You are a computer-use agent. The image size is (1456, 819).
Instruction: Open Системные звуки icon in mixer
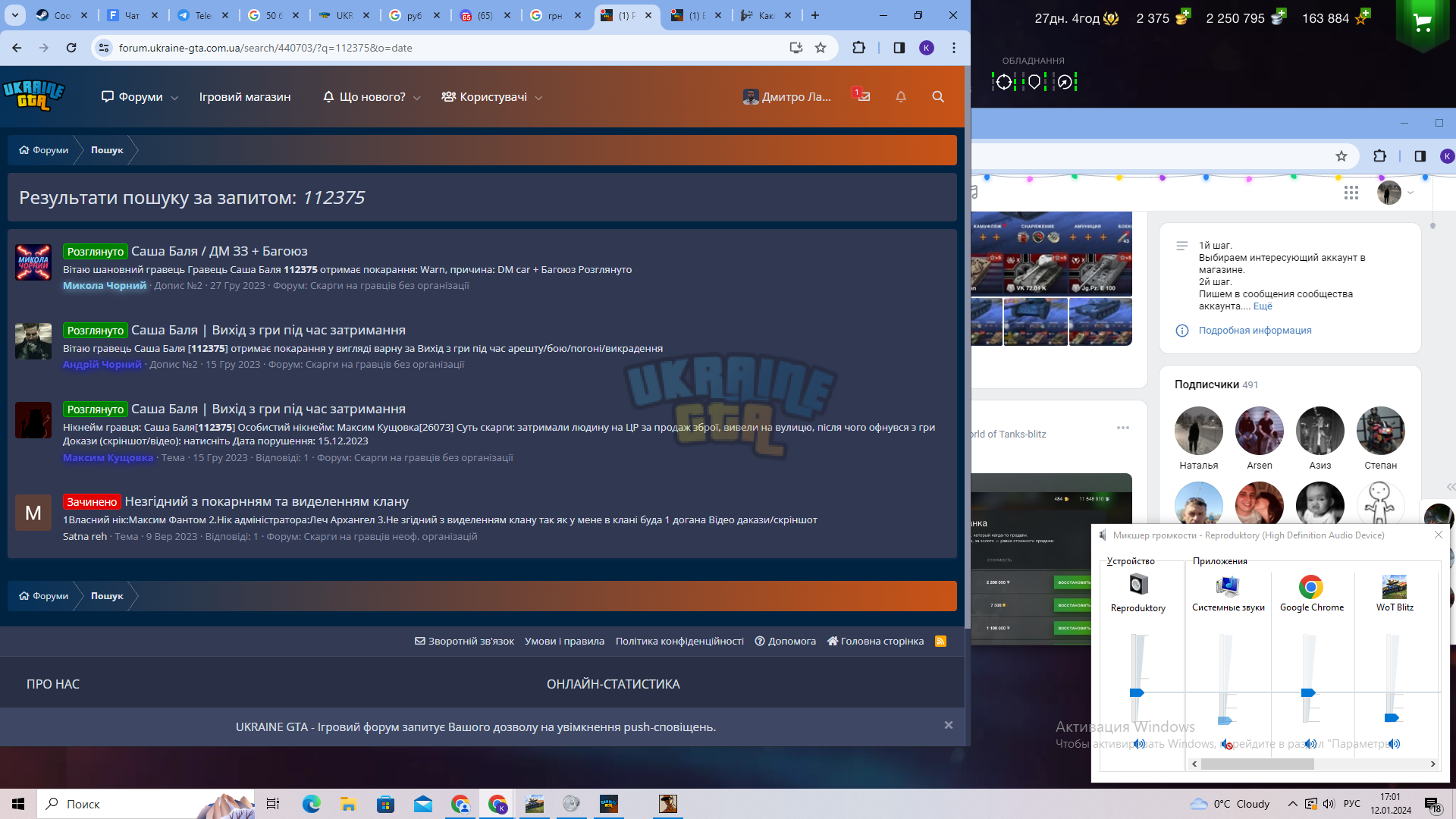1227,587
